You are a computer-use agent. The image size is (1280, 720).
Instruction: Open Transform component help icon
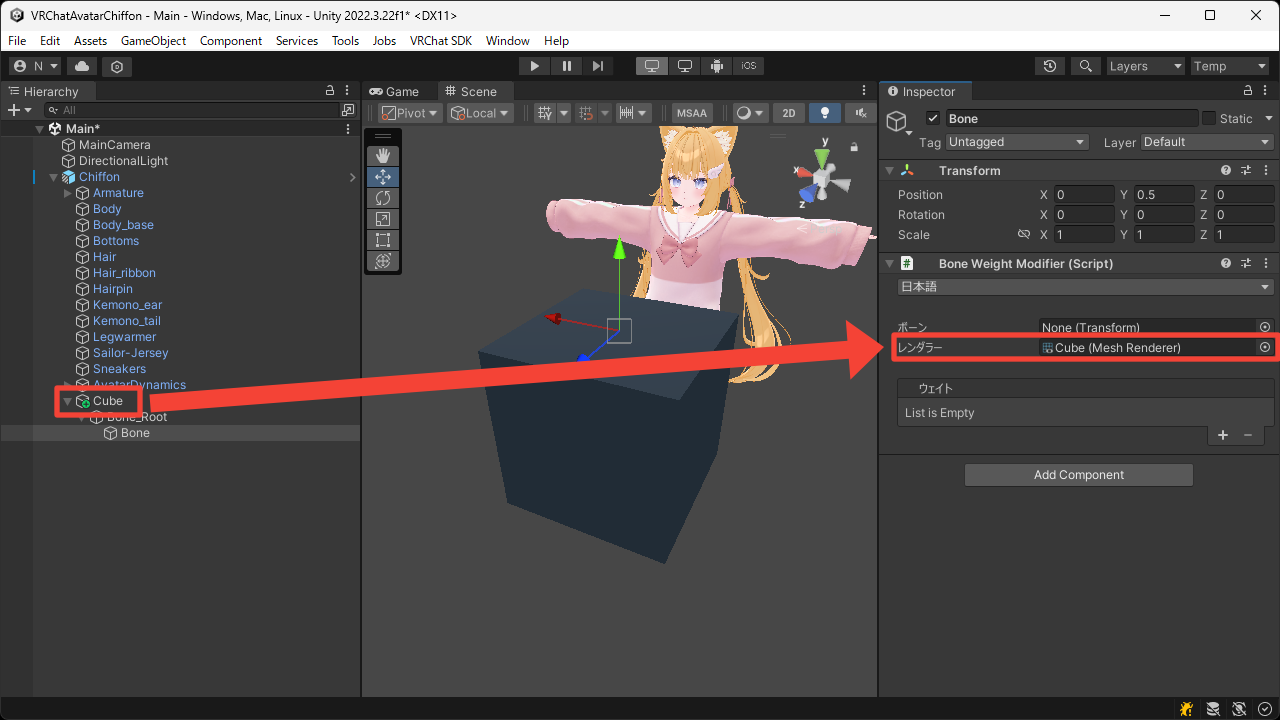click(1226, 171)
